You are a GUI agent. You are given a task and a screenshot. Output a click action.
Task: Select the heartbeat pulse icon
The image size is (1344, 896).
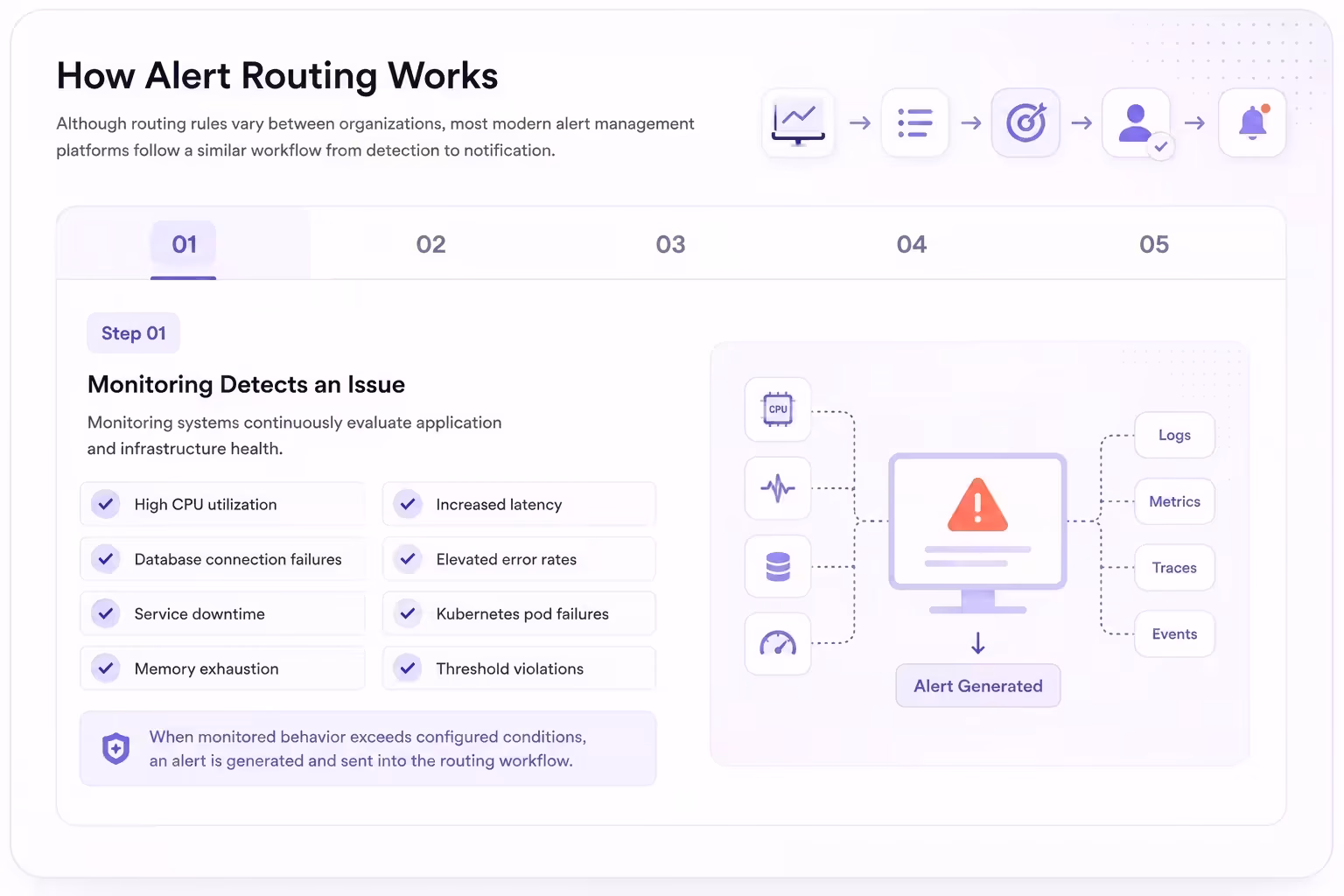click(778, 488)
